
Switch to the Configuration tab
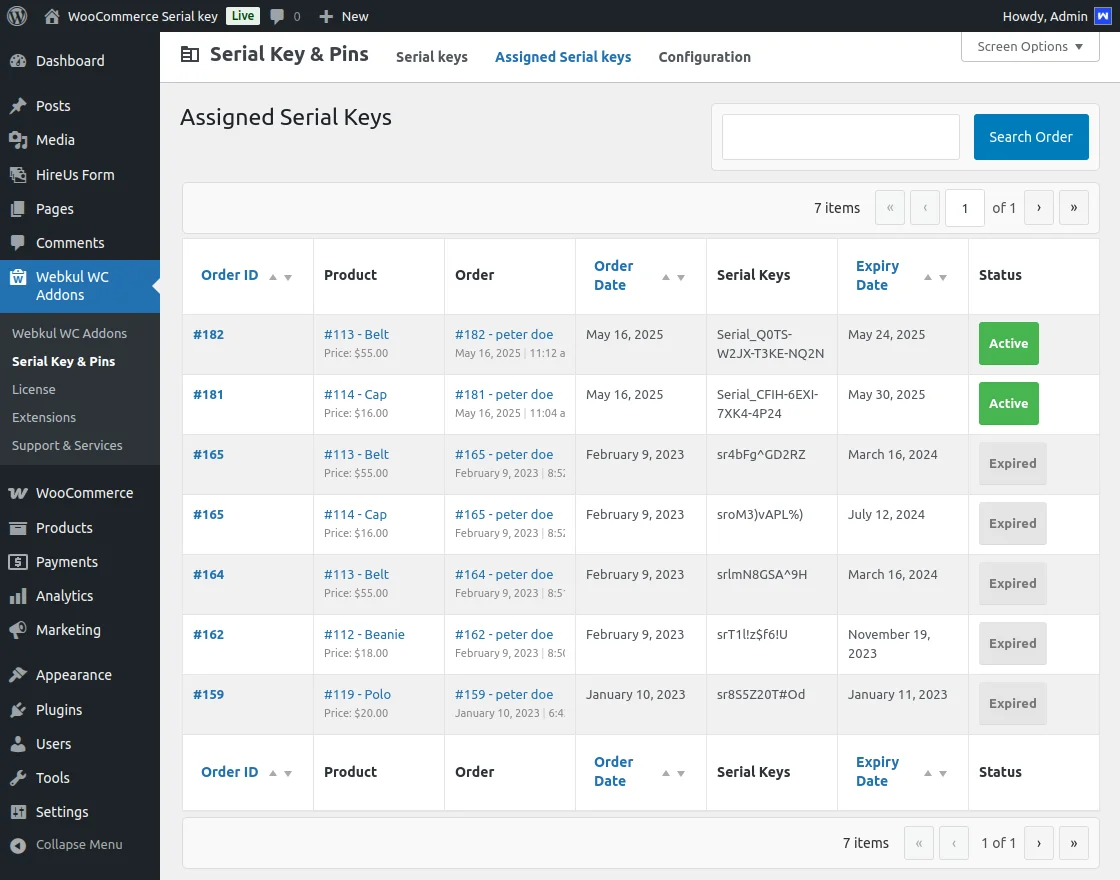tap(704, 57)
